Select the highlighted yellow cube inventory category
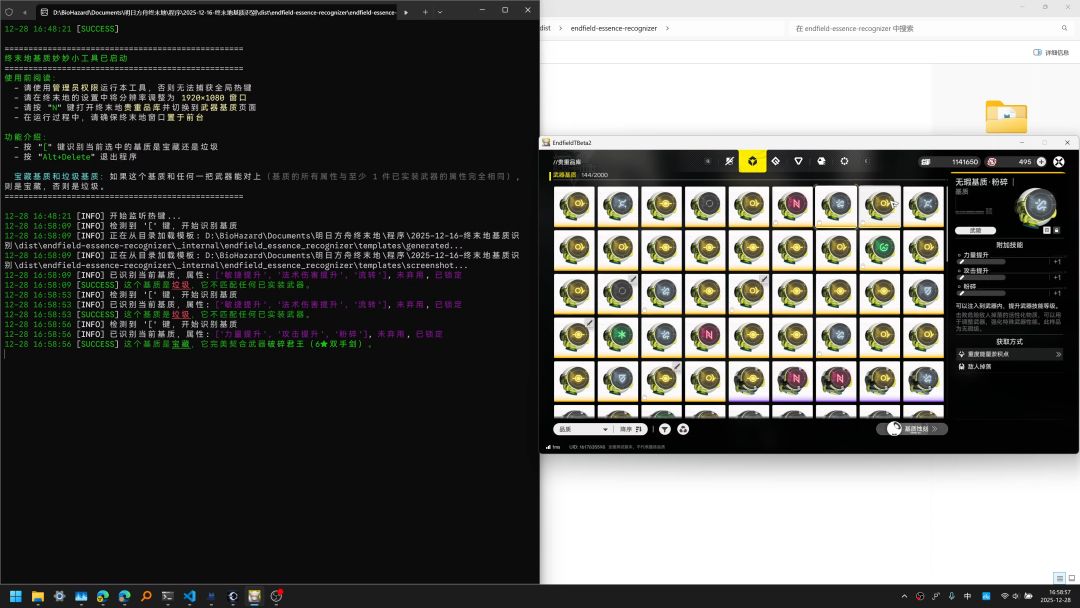Screen dimensions: 1080x608 click(x=751, y=161)
